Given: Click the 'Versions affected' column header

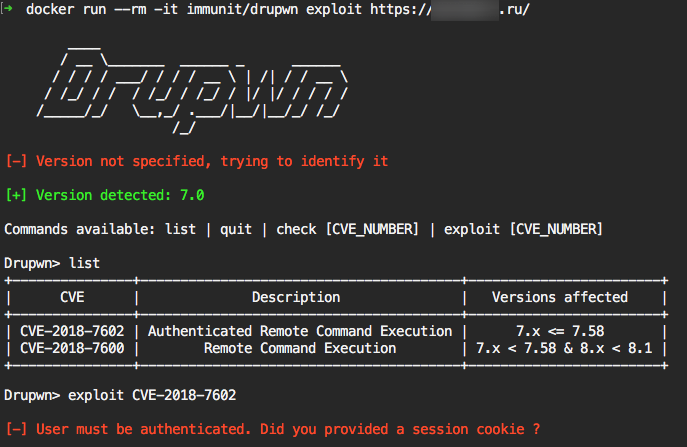Looking at the screenshot, I should (560, 297).
